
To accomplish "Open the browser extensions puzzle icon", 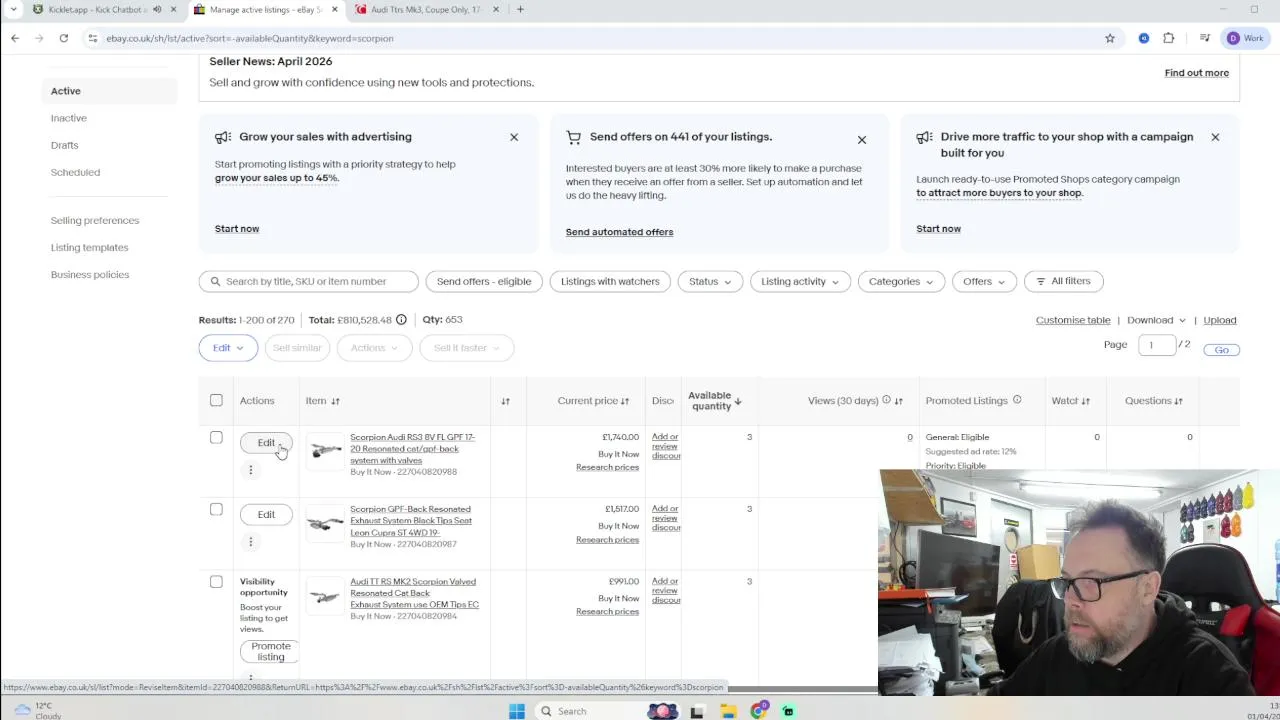I will click(1168, 38).
